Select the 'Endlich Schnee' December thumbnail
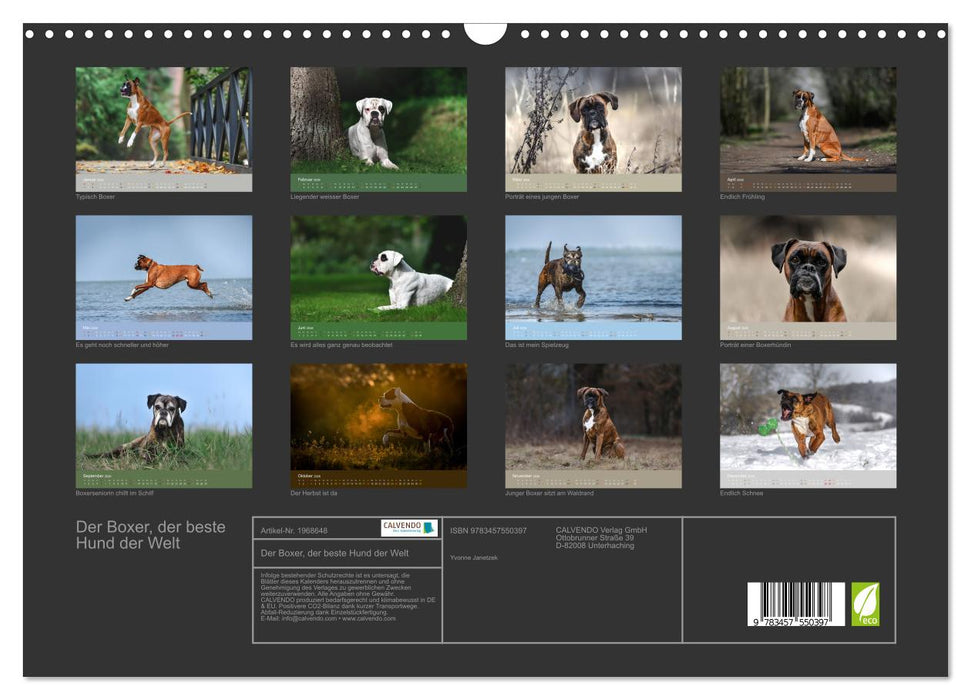This screenshot has height=700, width=971. [x=806, y=420]
